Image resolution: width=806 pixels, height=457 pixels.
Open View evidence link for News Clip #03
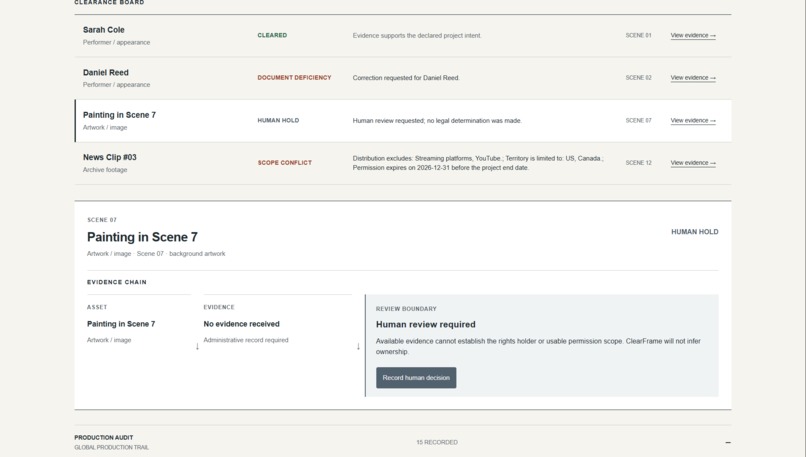(693, 163)
